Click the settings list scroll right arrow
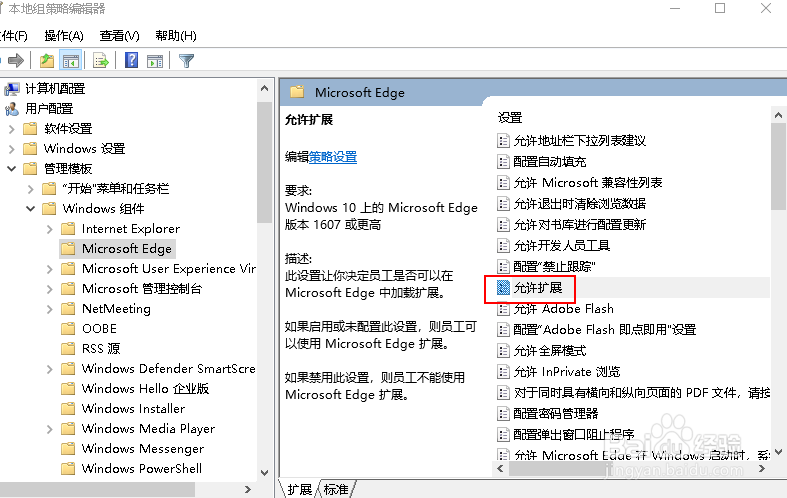This screenshot has height=498, width=787. (762, 468)
